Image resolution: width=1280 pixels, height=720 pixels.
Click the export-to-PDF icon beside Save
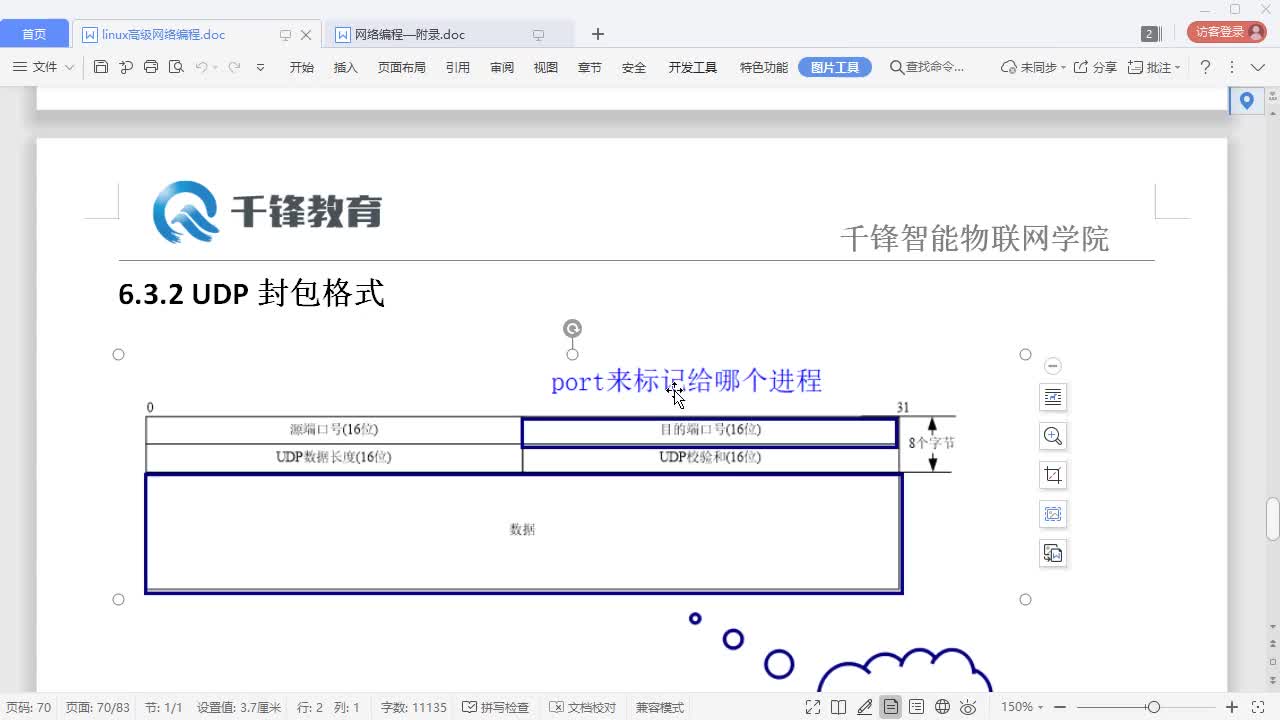click(x=126, y=67)
